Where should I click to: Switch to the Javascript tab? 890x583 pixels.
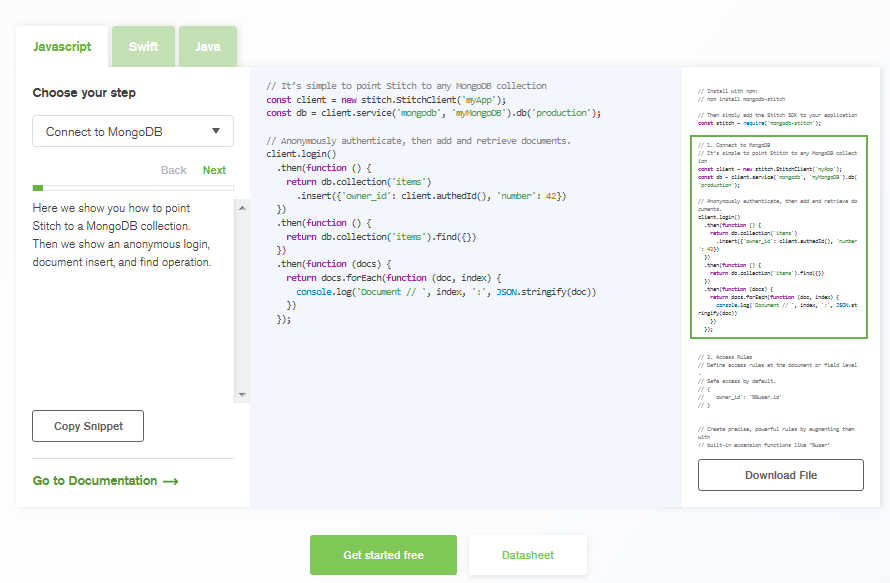[x=62, y=47]
